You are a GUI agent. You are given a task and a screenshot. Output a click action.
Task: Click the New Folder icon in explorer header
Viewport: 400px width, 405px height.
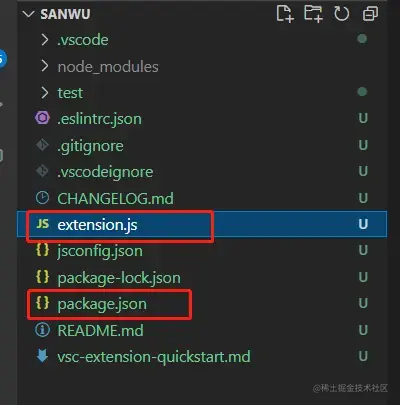tap(313, 14)
